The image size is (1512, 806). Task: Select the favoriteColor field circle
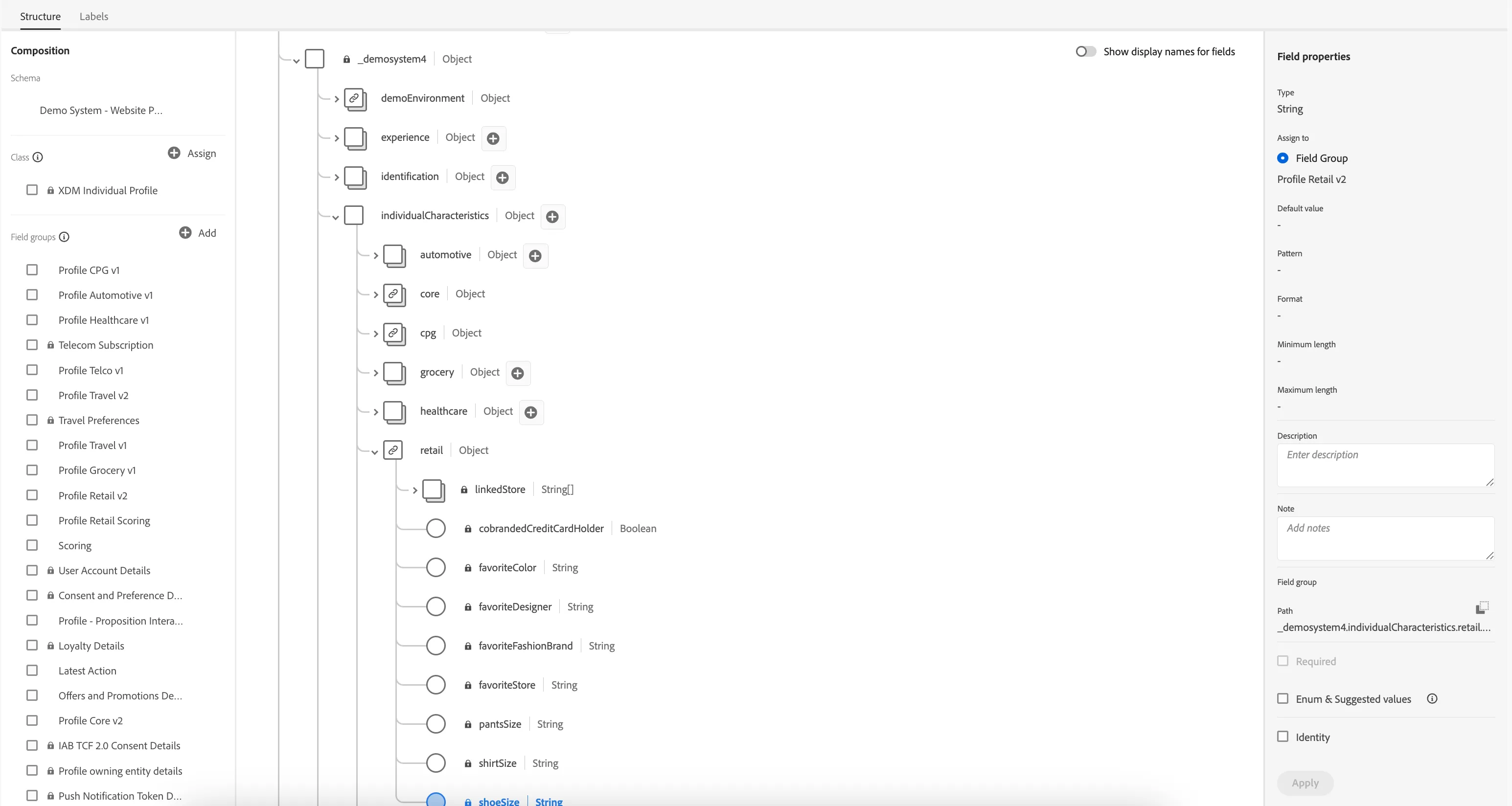point(435,568)
